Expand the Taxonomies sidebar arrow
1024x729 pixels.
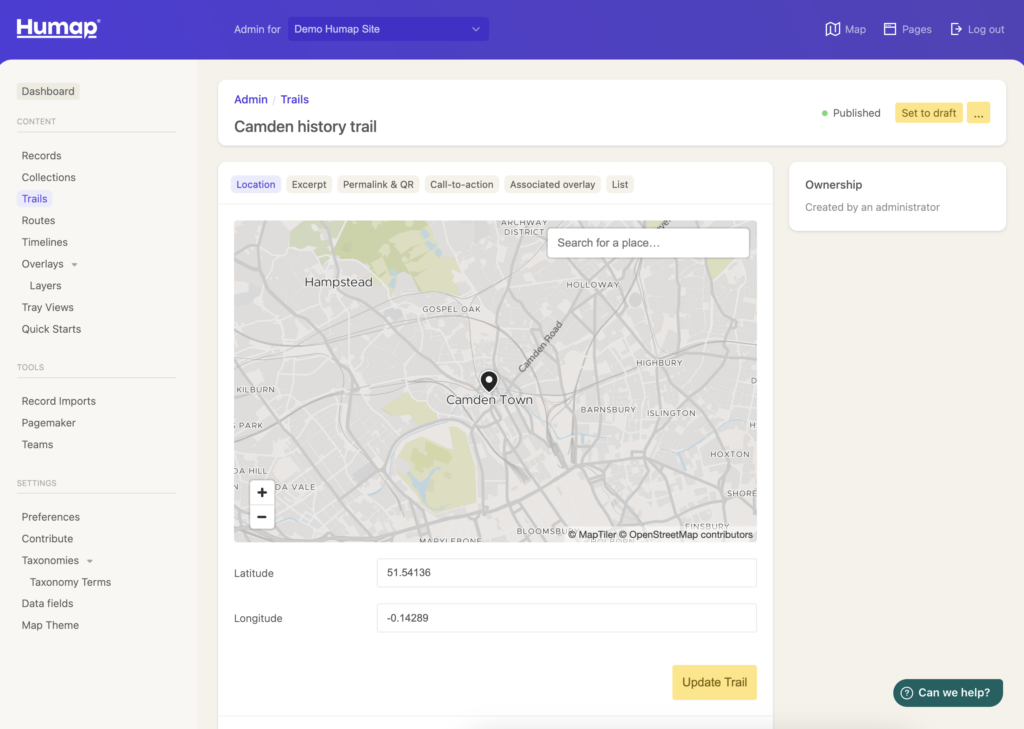pos(90,561)
